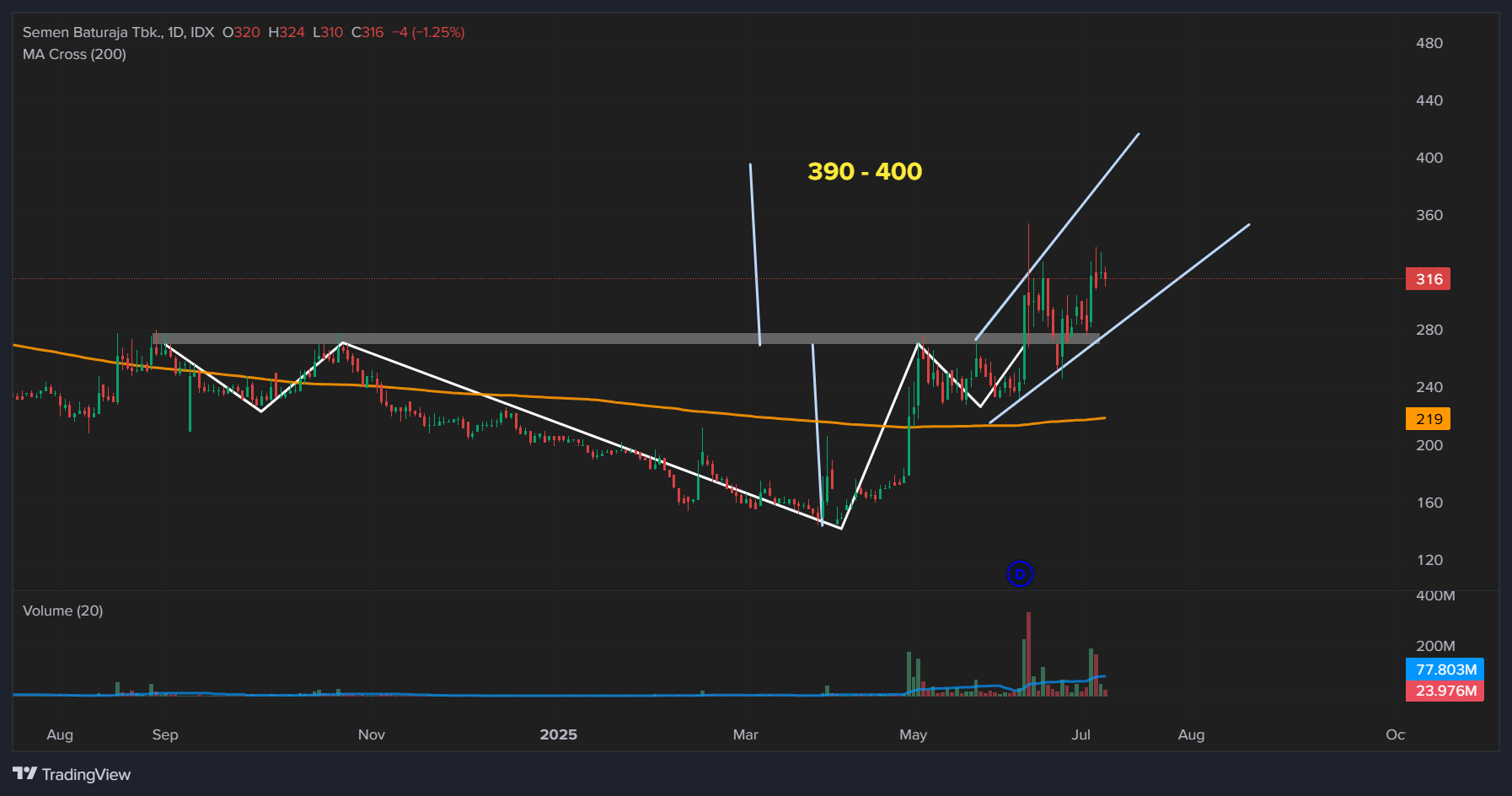Click the dividend 'D' marker icon
Viewport: 1512px width, 796px height.
[1020, 574]
